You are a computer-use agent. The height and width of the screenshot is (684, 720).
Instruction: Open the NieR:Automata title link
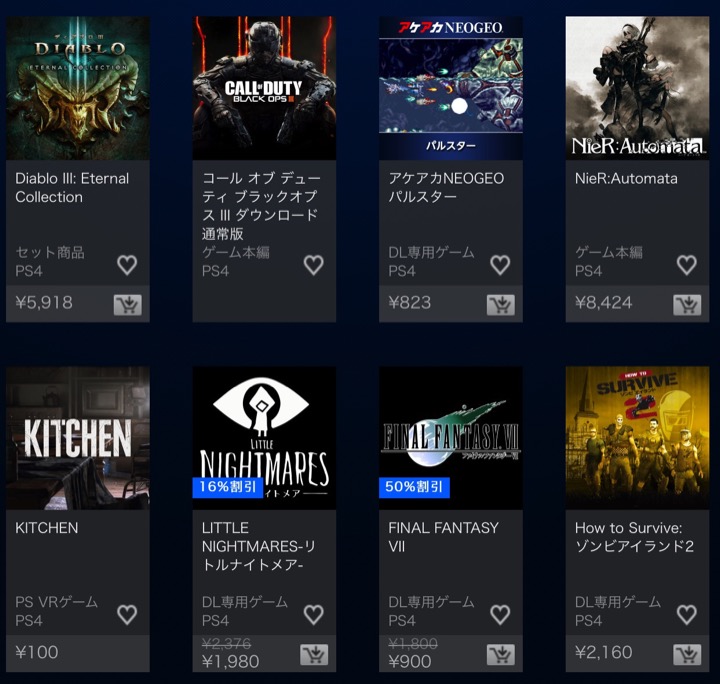pos(626,179)
